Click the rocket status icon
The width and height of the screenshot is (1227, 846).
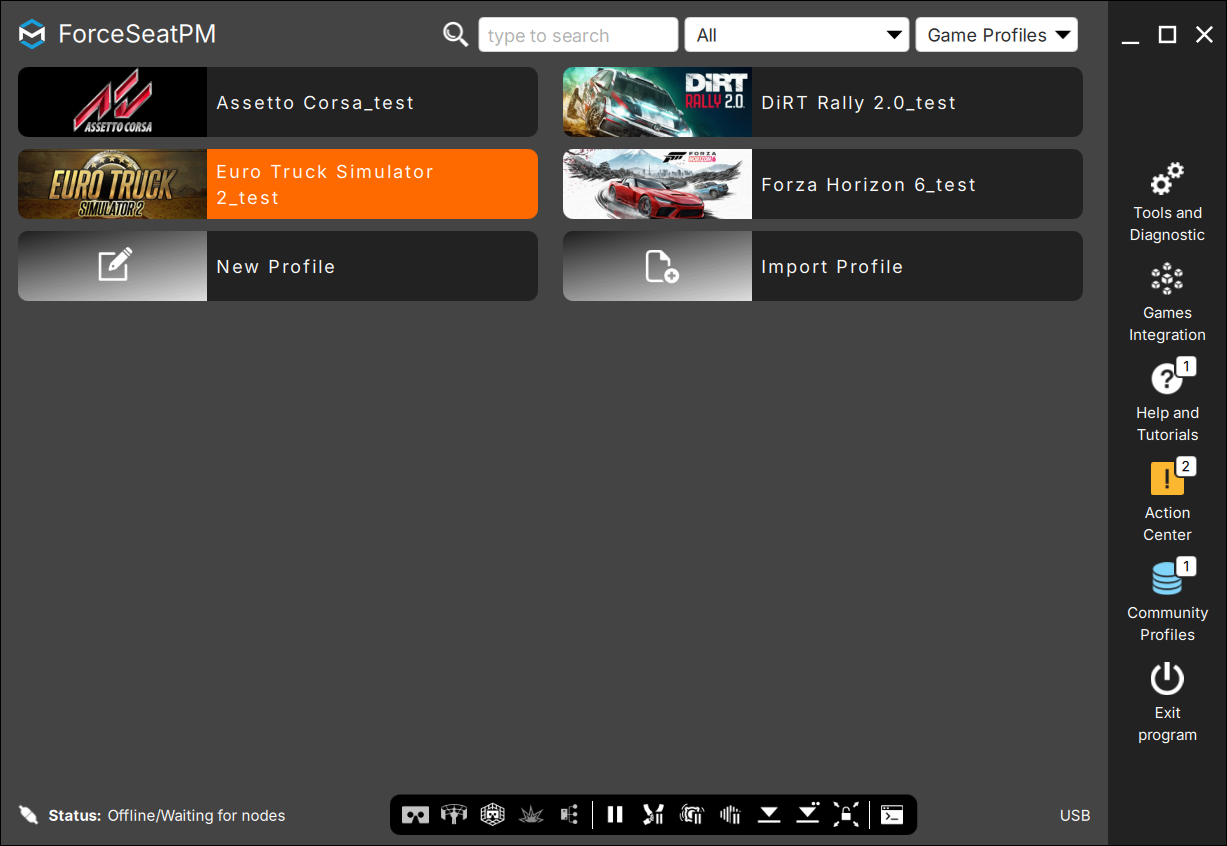coord(29,815)
